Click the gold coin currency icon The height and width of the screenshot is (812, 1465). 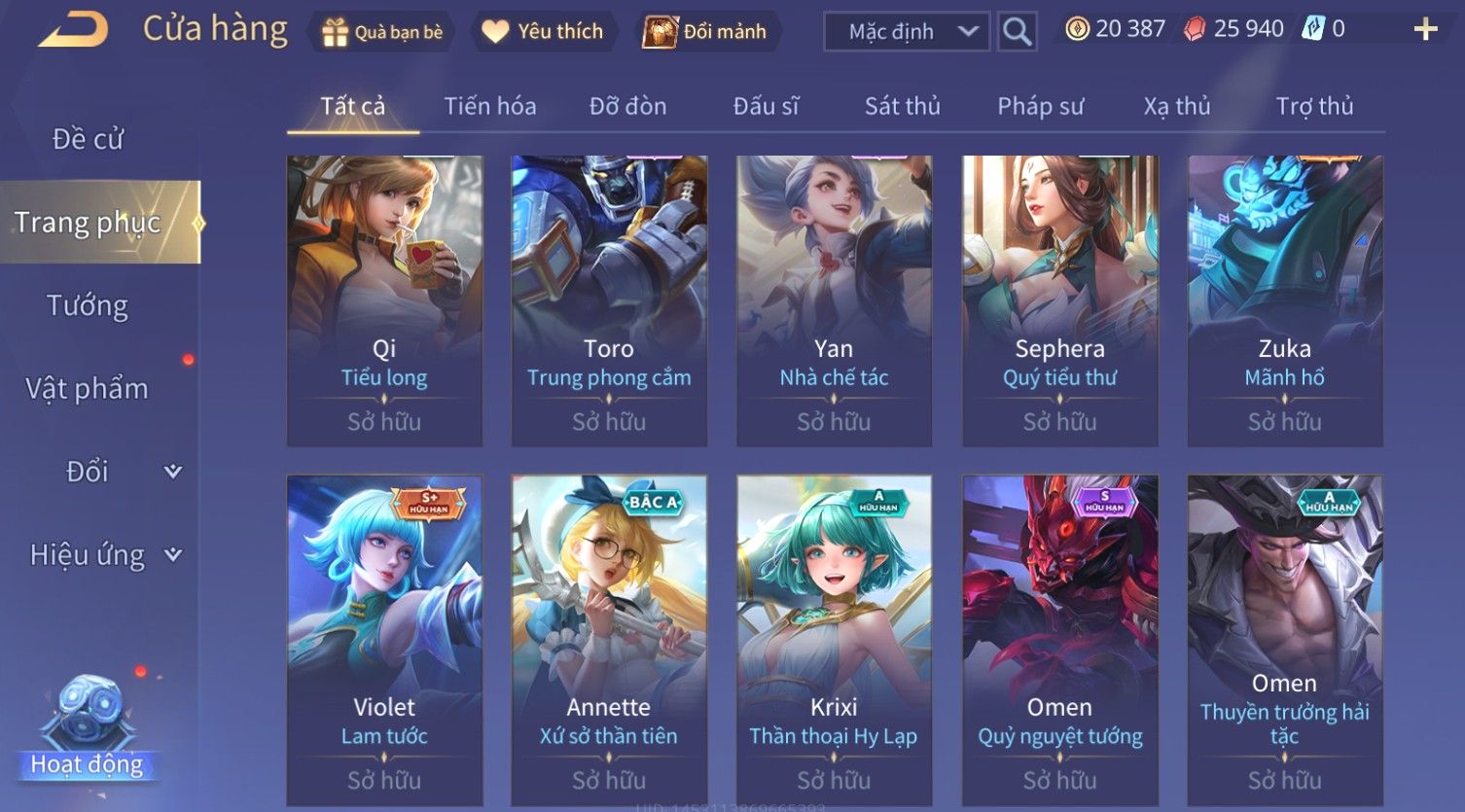(x=1077, y=29)
